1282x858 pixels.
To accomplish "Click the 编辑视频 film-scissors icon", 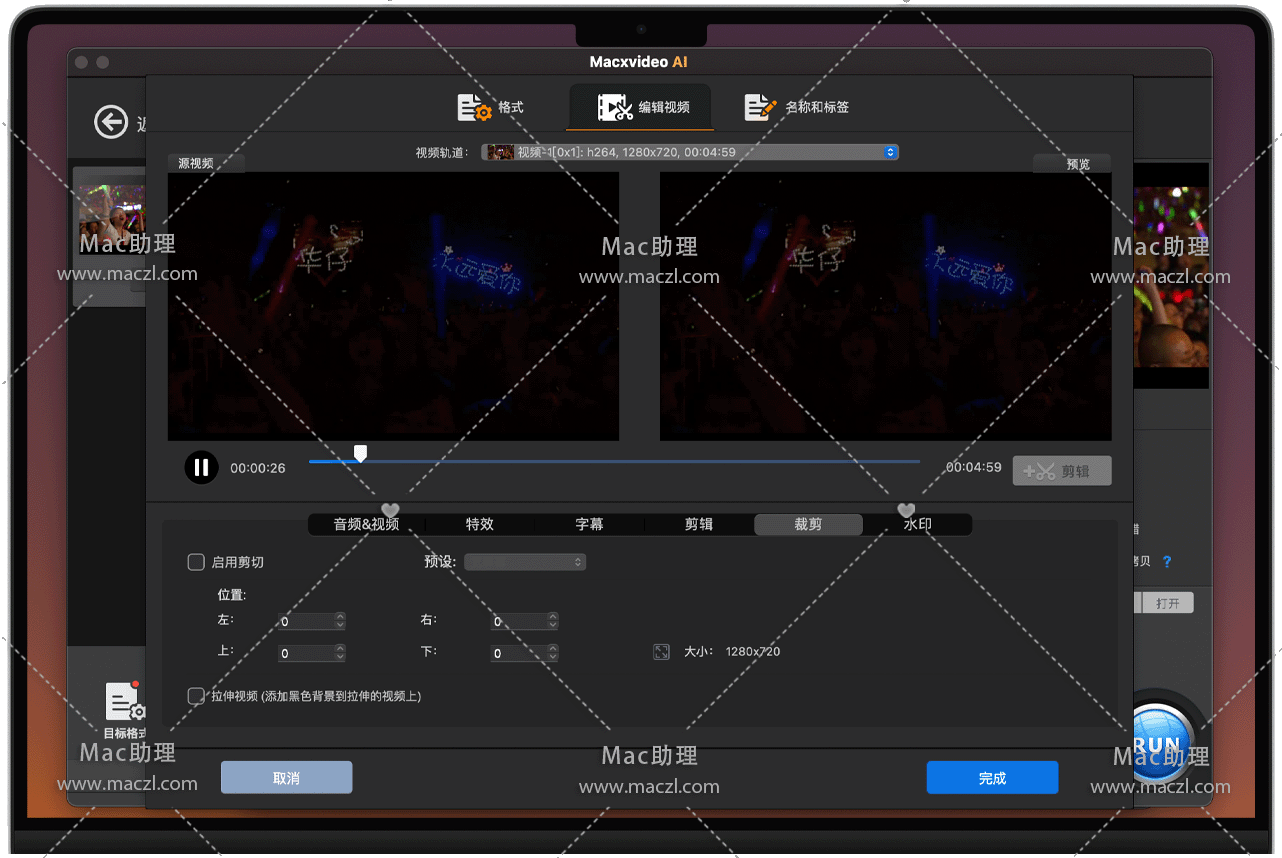I will point(614,108).
